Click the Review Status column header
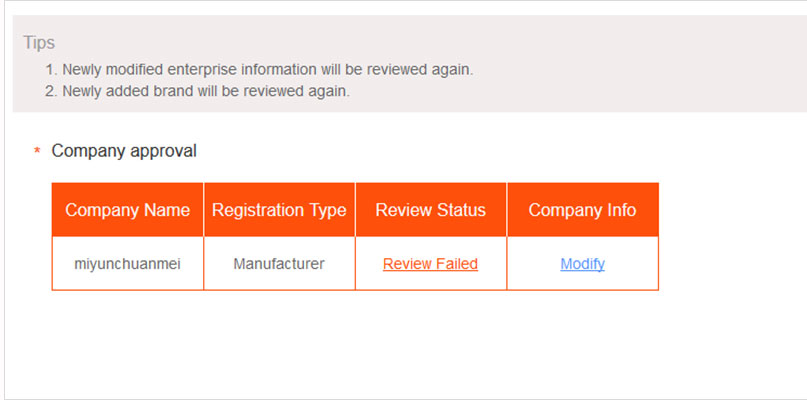The width and height of the screenshot is (807, 400). point(430,210)
